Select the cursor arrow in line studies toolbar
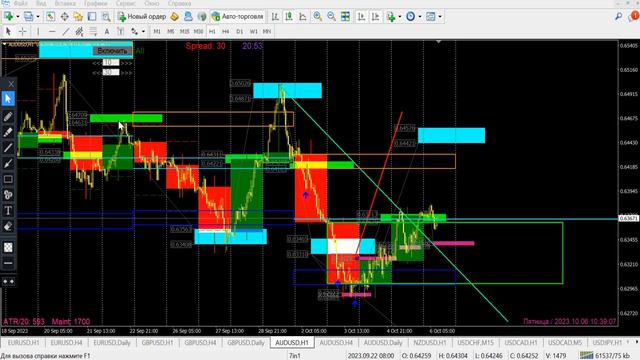The height and width of the screenshot is (360, 640). 8,31
